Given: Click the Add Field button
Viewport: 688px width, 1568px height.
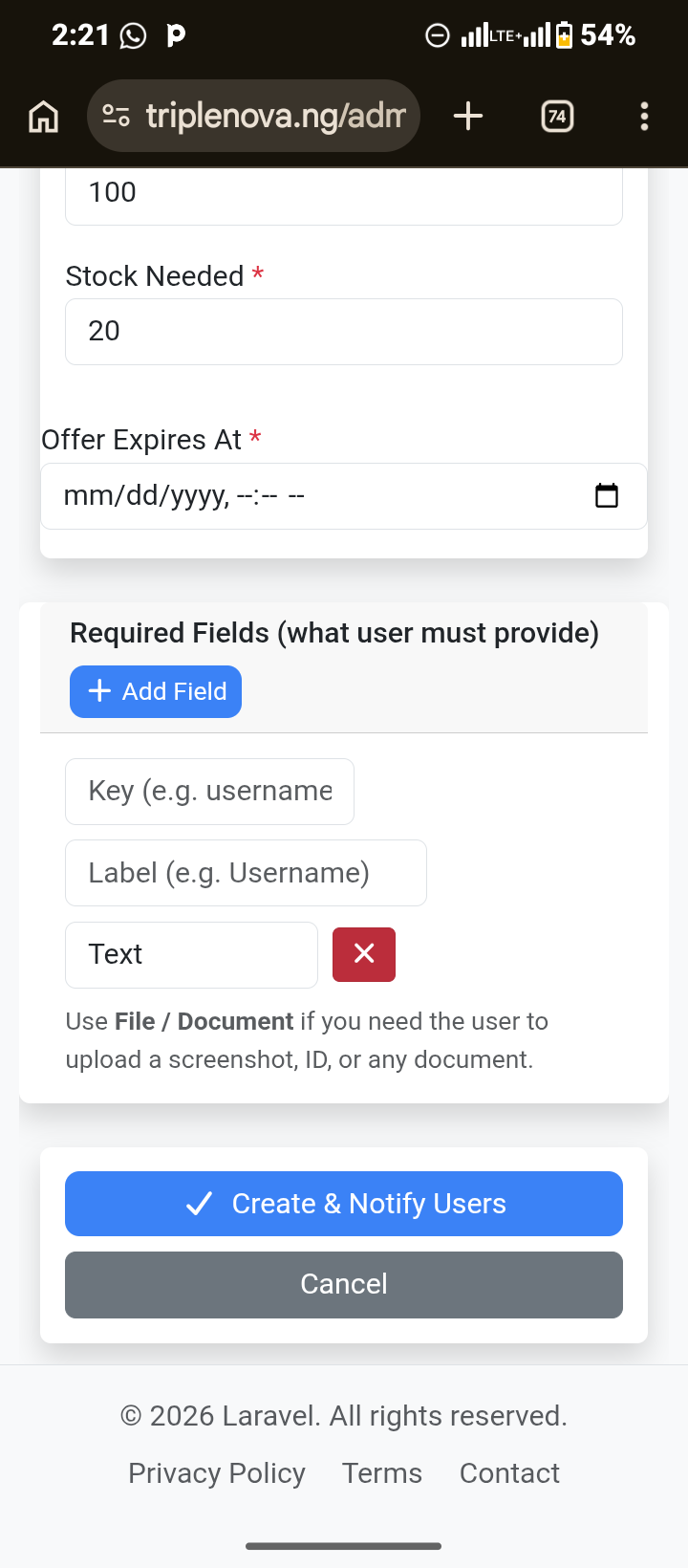Looking at the screenshot, I should 156,691.
